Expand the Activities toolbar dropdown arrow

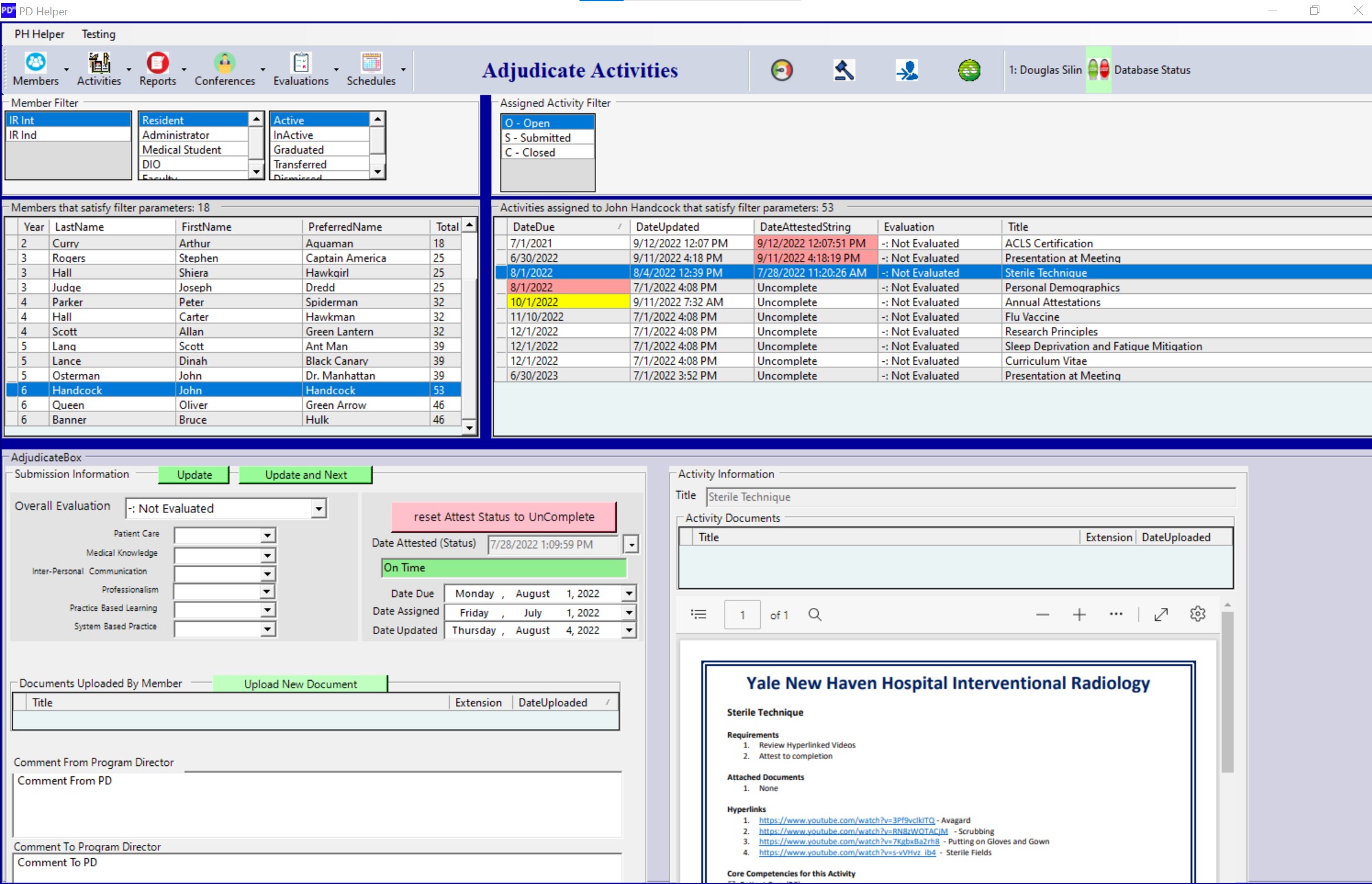point(129,70)
